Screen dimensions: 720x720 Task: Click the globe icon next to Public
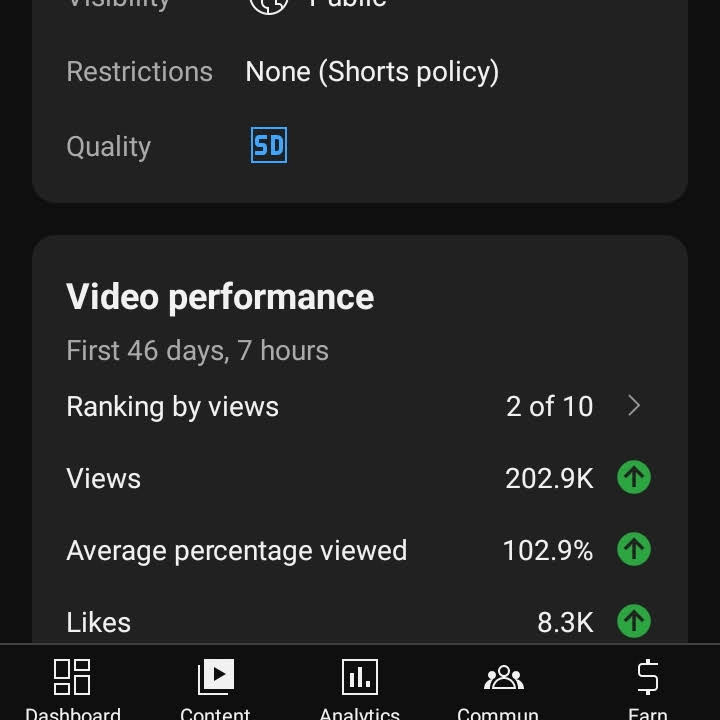pos(269,5)
